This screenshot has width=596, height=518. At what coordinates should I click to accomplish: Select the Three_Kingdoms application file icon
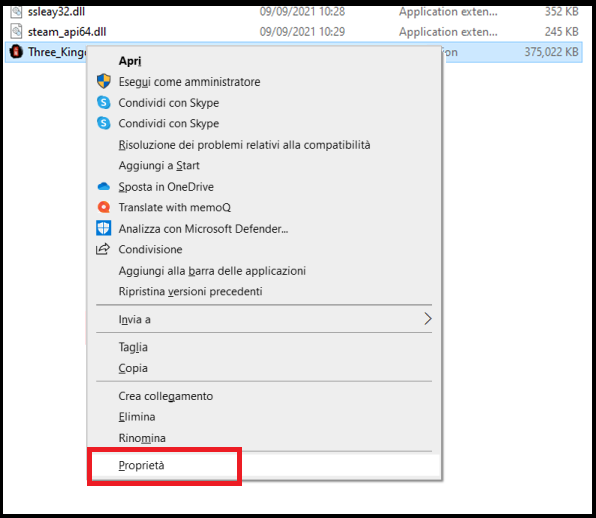(16, 51)
